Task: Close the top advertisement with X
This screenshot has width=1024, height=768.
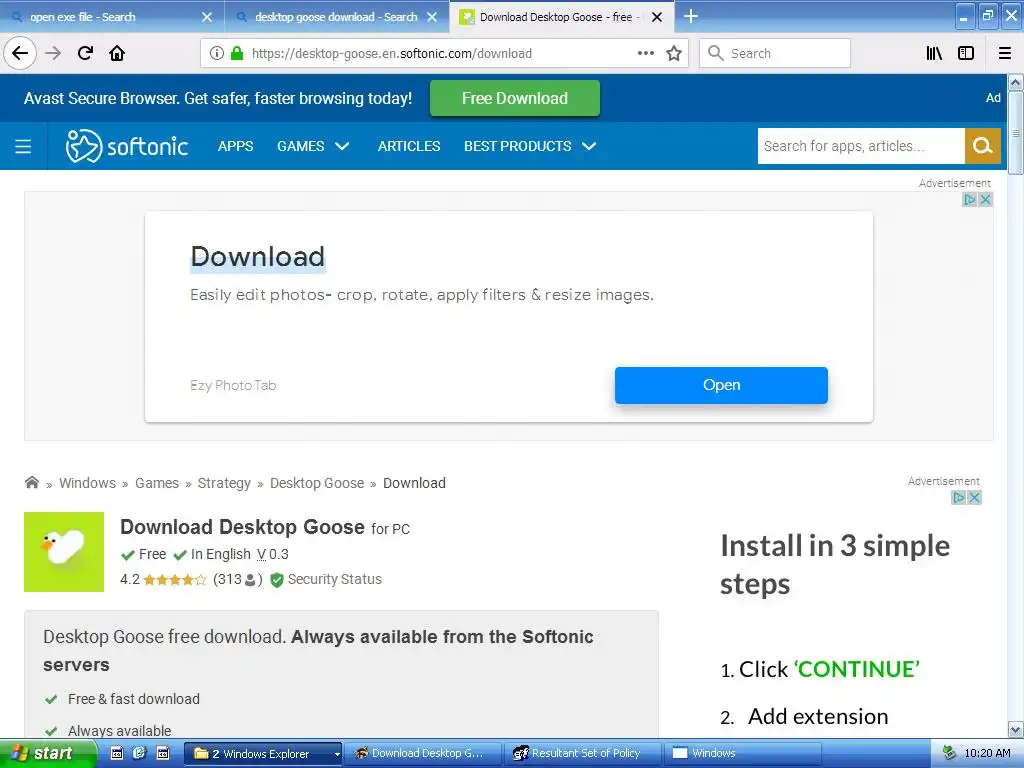Action: [x=985, y=199]
